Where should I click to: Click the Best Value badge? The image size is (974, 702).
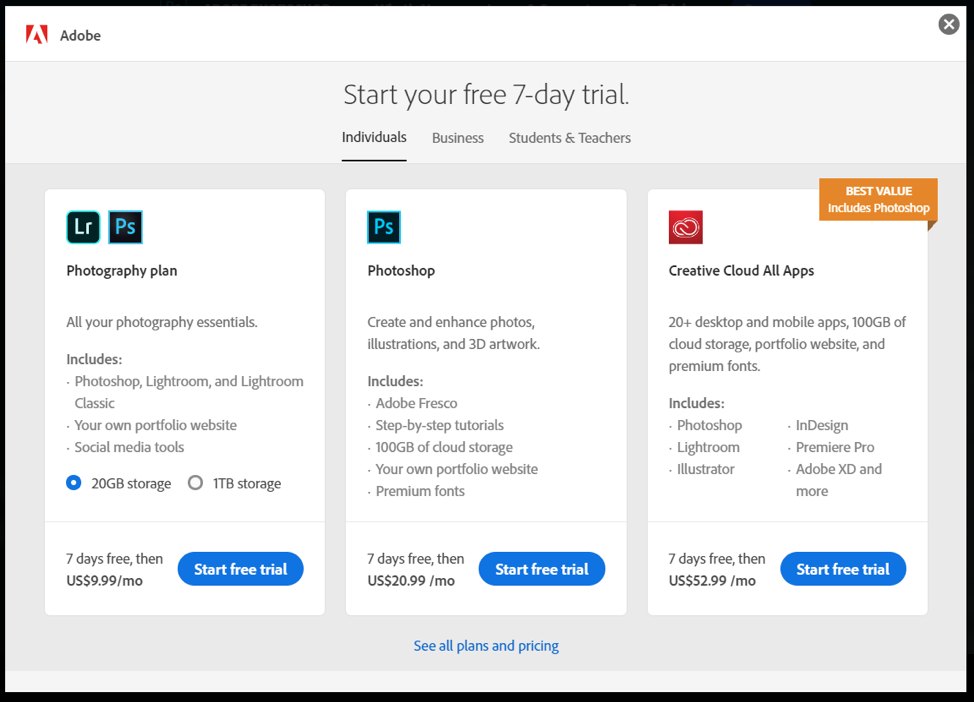pyautogui.click(x=878, y=199)
